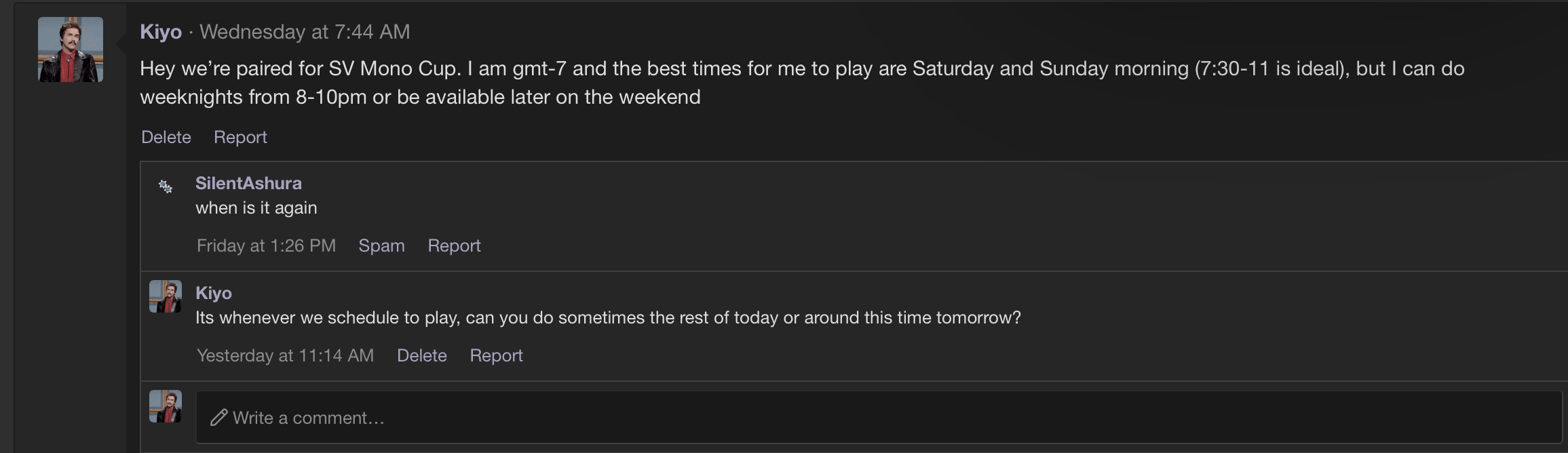Screen dimensions: 1568x453
Task: Report Kiyo's reply about scheduling to play
Action: click(496, 355)
